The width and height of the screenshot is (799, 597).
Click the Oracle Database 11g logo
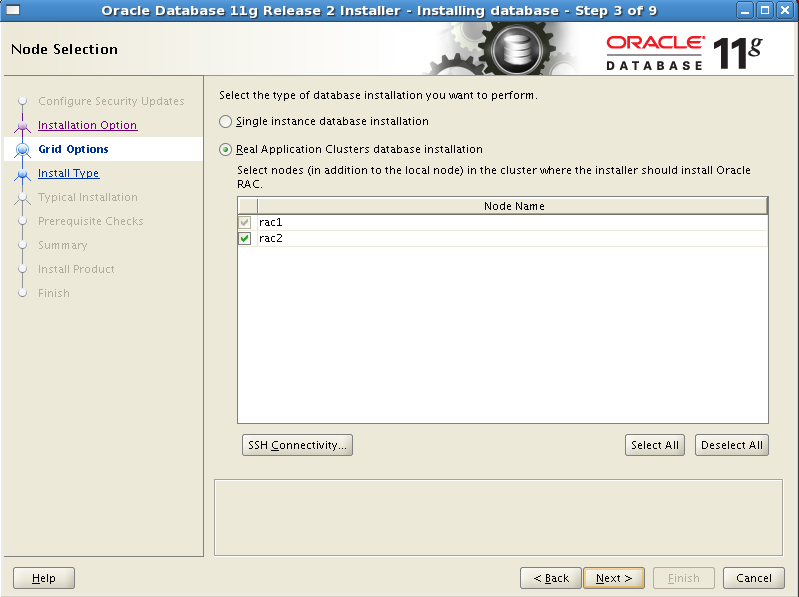684,50
